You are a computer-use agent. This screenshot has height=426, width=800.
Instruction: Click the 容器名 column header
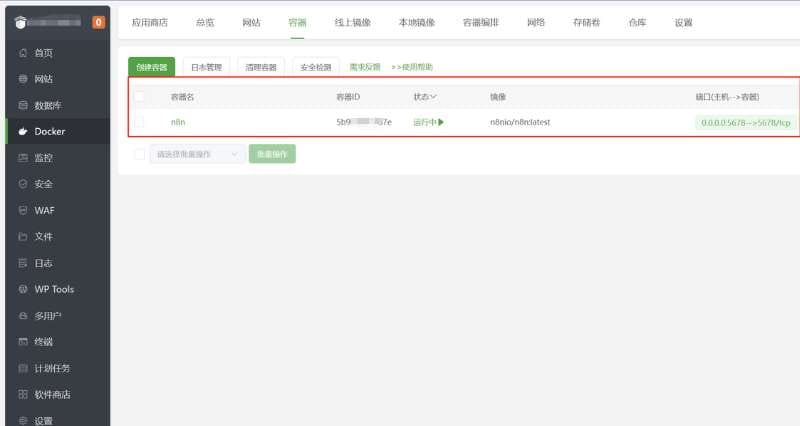point(182,96)
